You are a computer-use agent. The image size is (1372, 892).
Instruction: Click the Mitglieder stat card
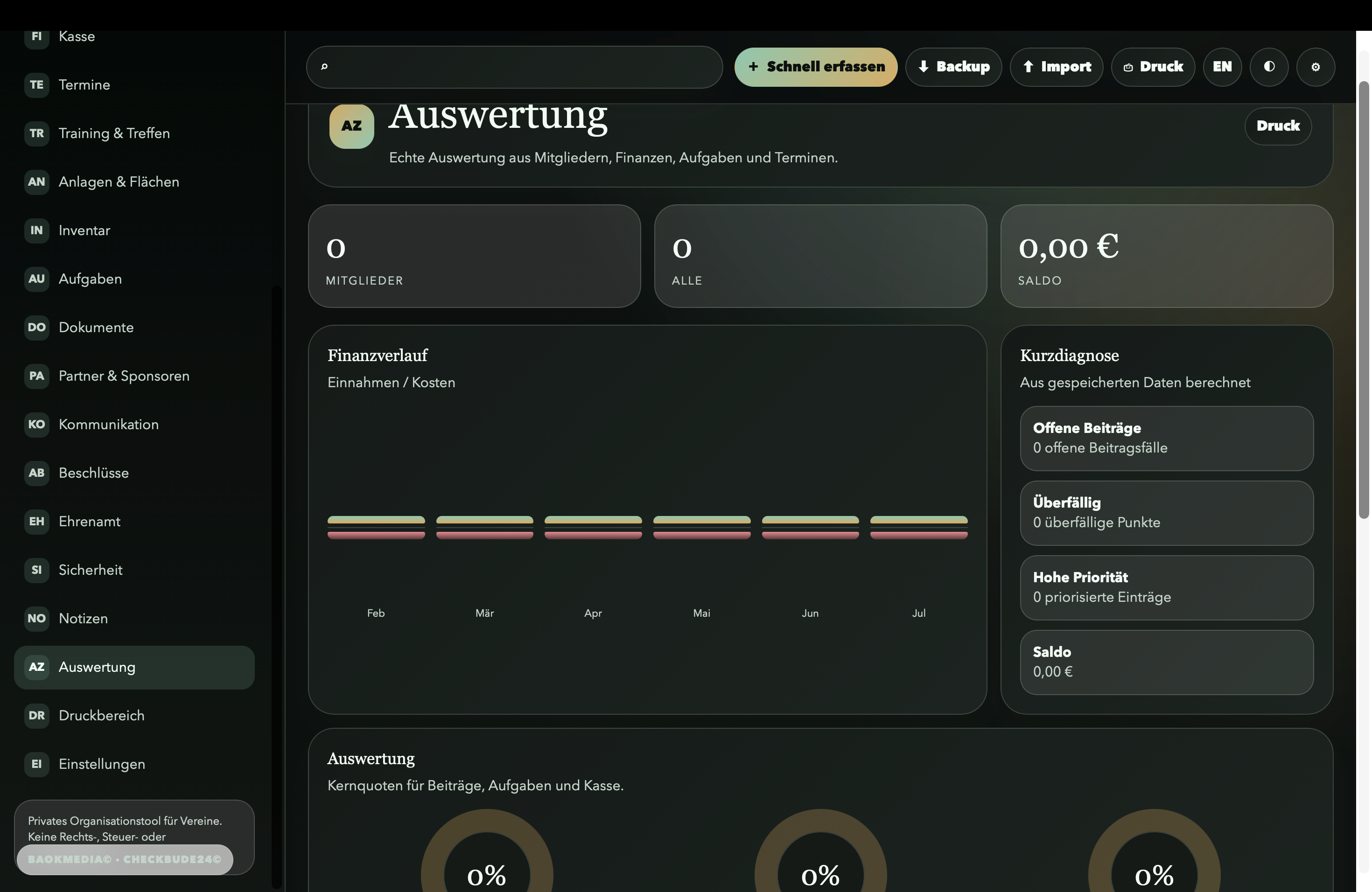475,257
